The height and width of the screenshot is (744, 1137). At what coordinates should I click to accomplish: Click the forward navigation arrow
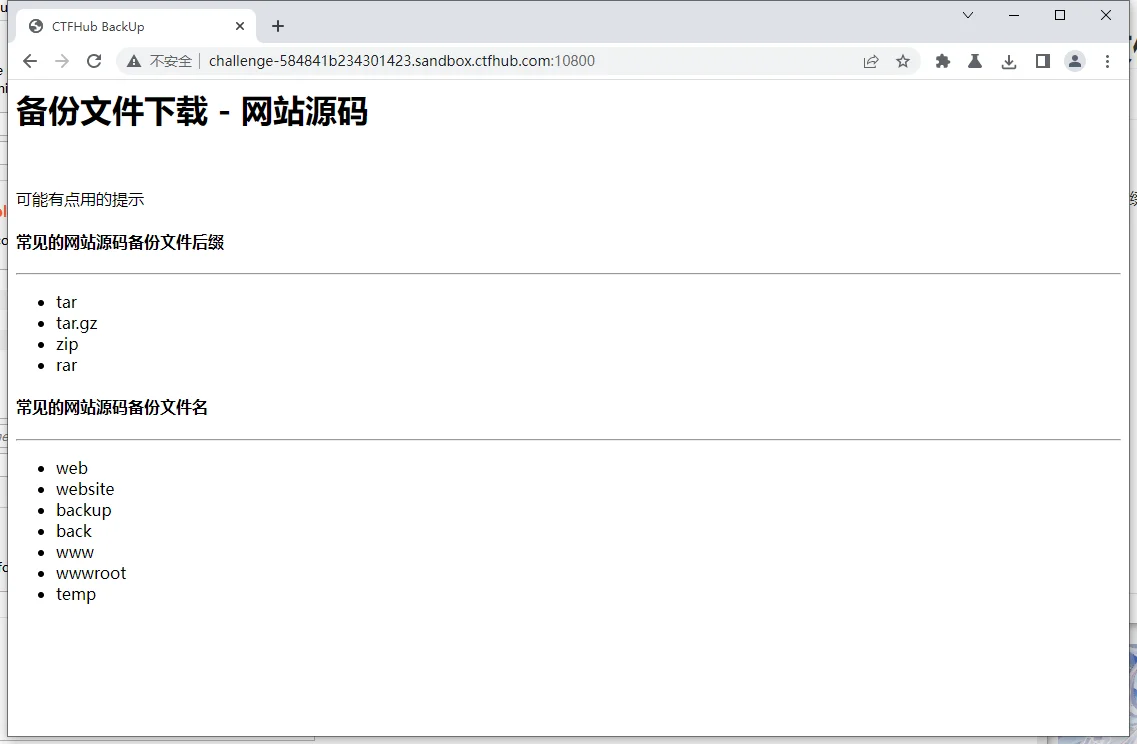[x=62, y=61]
